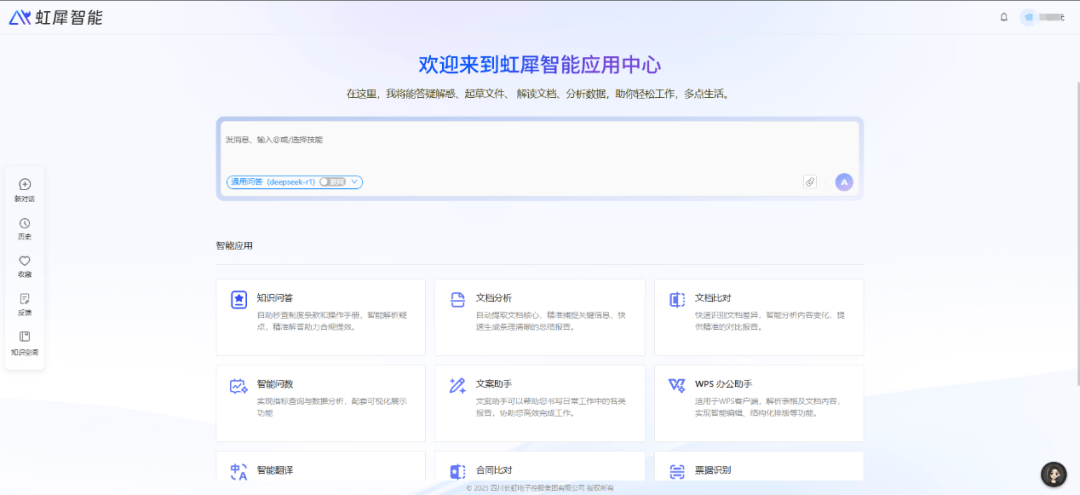
Task: Click the paperclip attachment icon
Action: click(810, 182)
